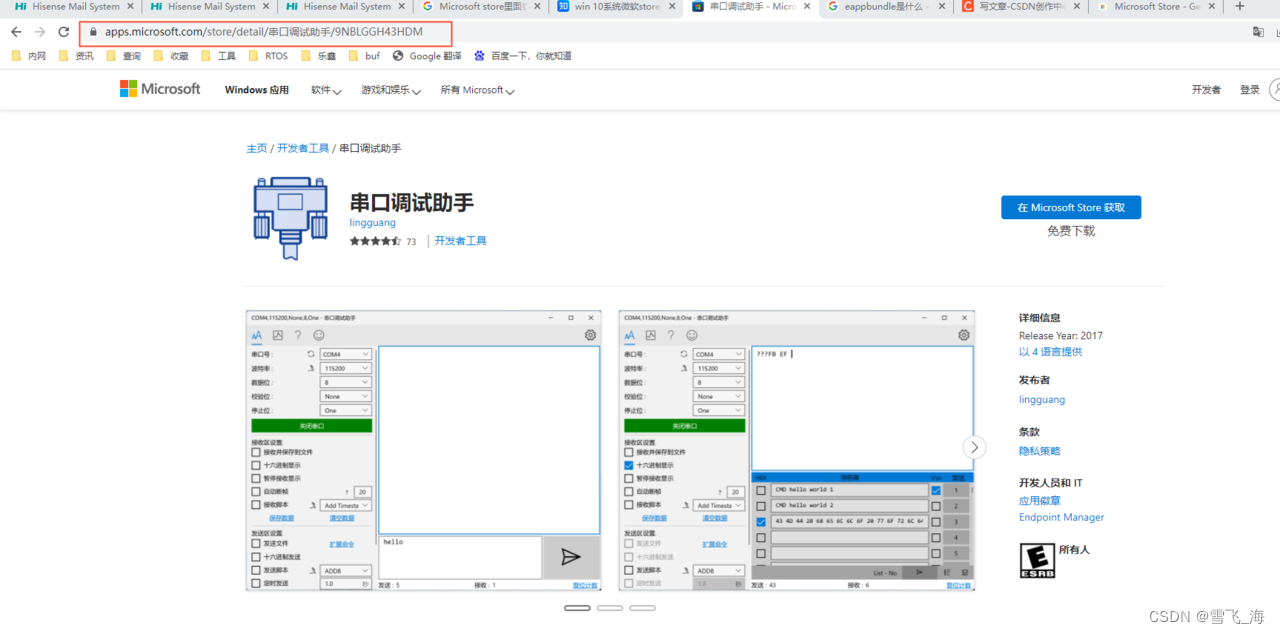Select the Windows 应用 menu item
The image size is (1280, 634).
click(257, 90)
